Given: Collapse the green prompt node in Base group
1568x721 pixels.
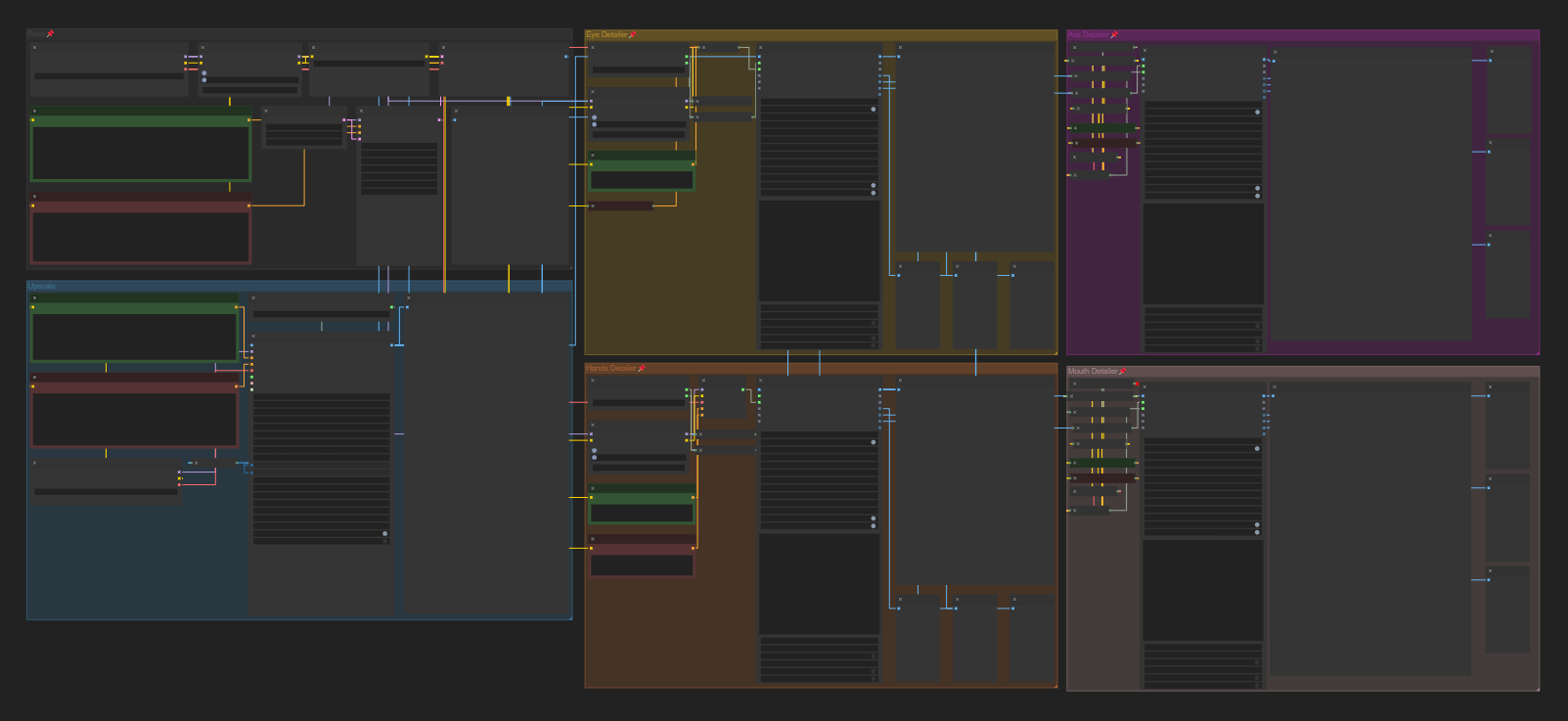Looking at the screenshot, I should click(34, 112).
